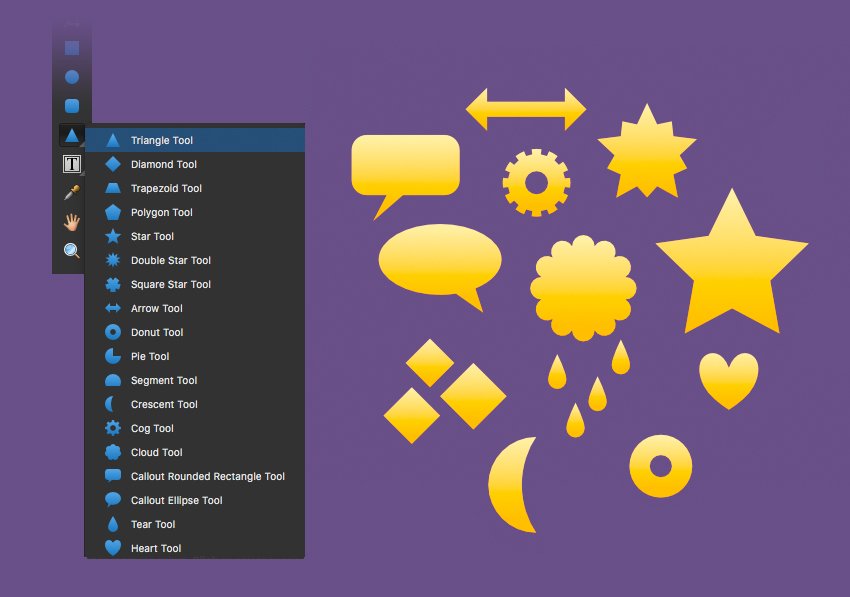850x597 pixels.
Task: Choose Star Tool from the list
Action: click(x=195, y=236)
